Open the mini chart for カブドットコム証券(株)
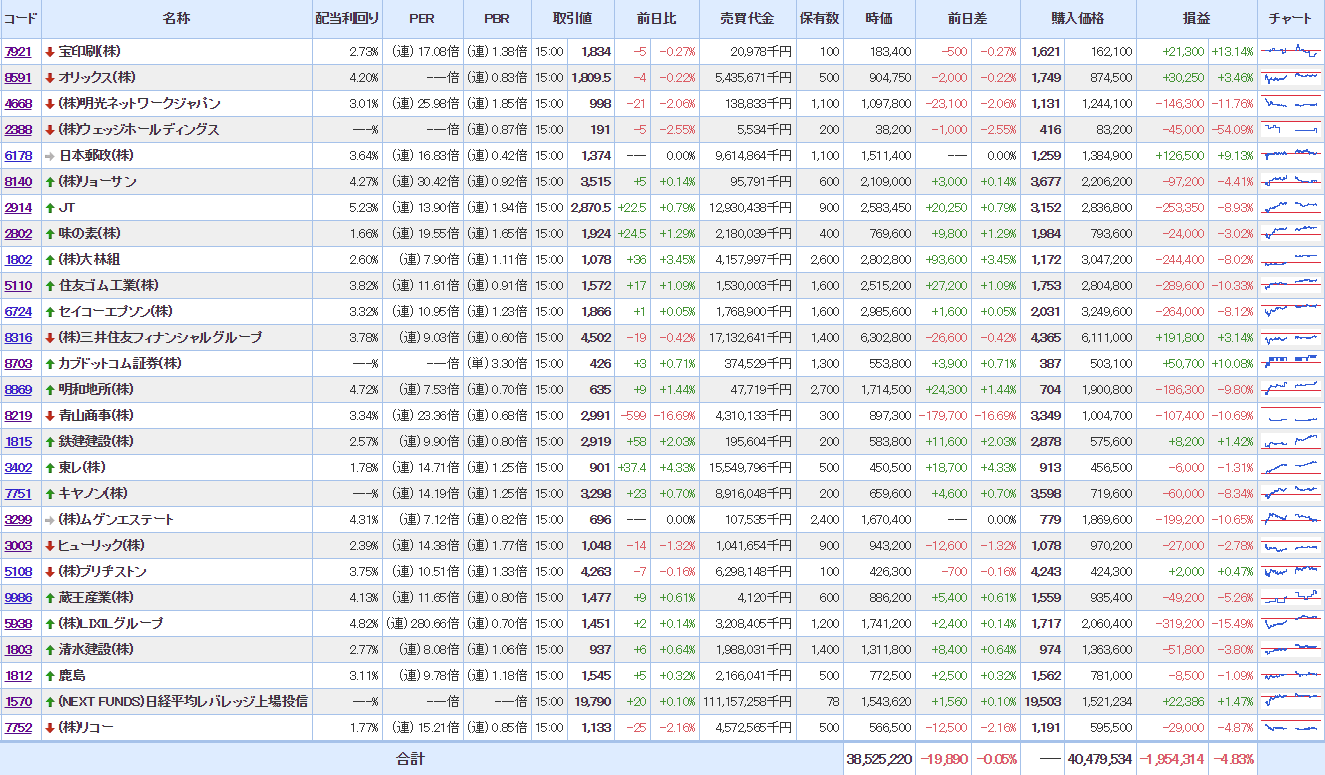 [x=1290, y=363]
